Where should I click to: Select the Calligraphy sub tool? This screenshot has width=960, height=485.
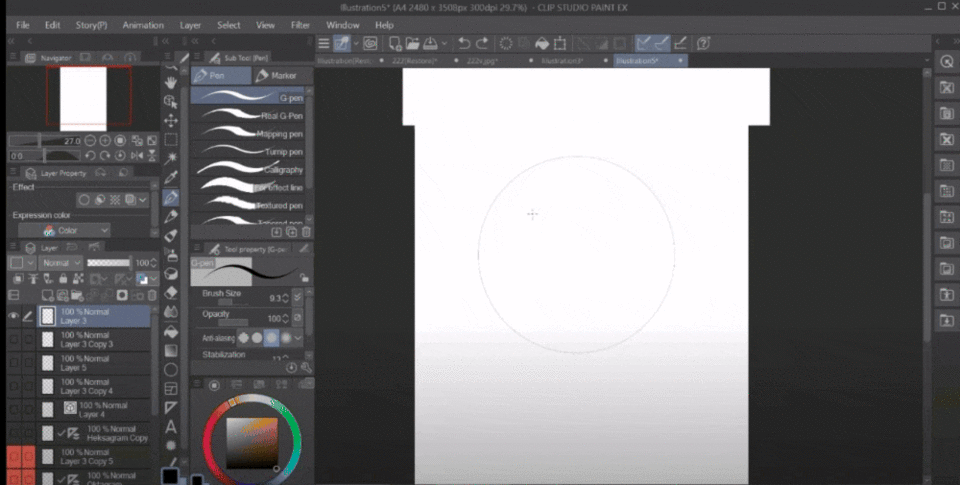coord(248,170)
